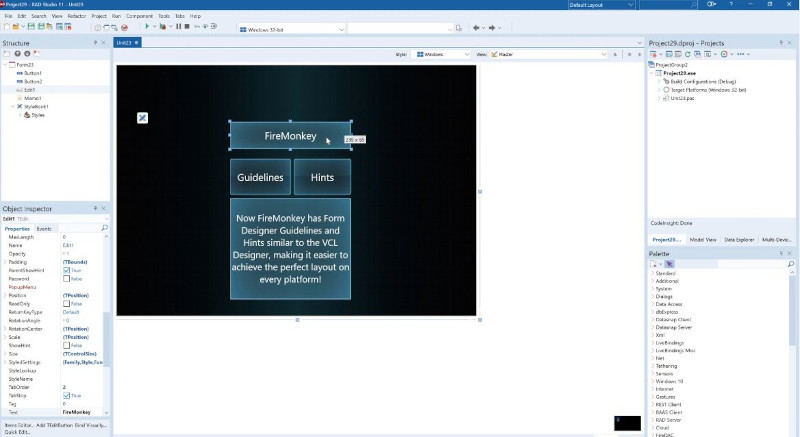This screenshot has width=800, height=437.
Task: Switch to the Events tab in Object Inspector
Action: click(x=44, y=229)
